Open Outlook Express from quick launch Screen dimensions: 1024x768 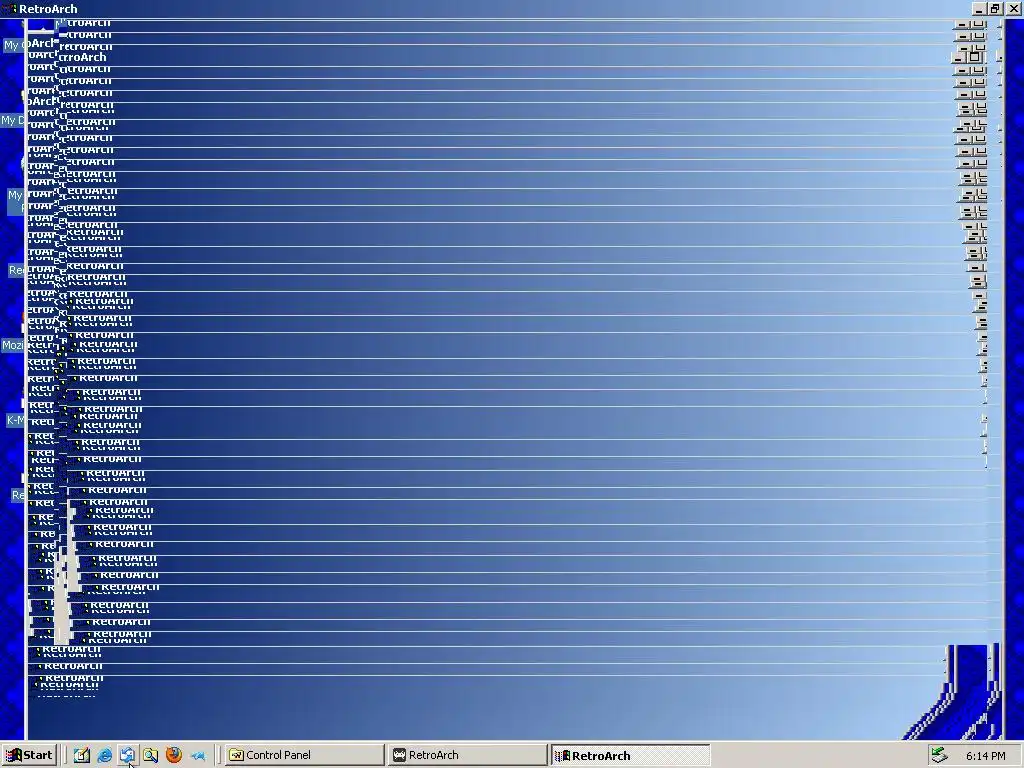[127, 755]
